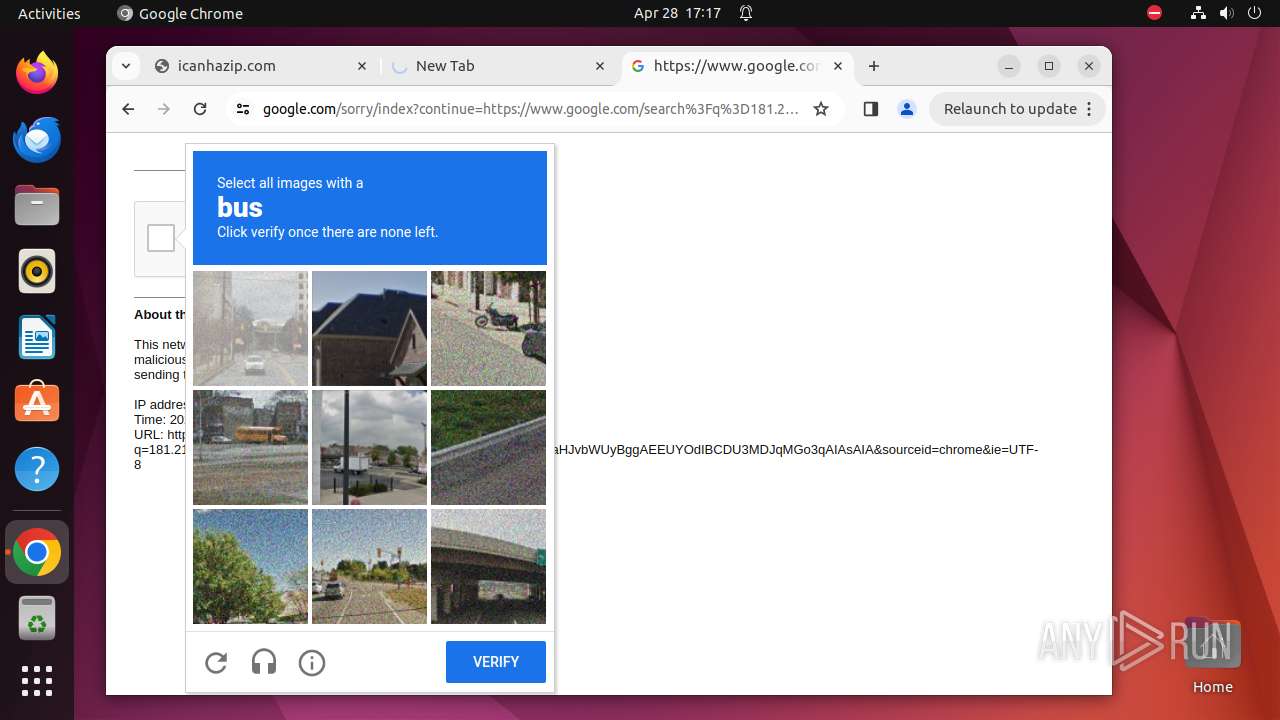This screenshot has height=720, width=1280.
Task: Open Chrome profile avatar
Action: click(x=907, y=109)
